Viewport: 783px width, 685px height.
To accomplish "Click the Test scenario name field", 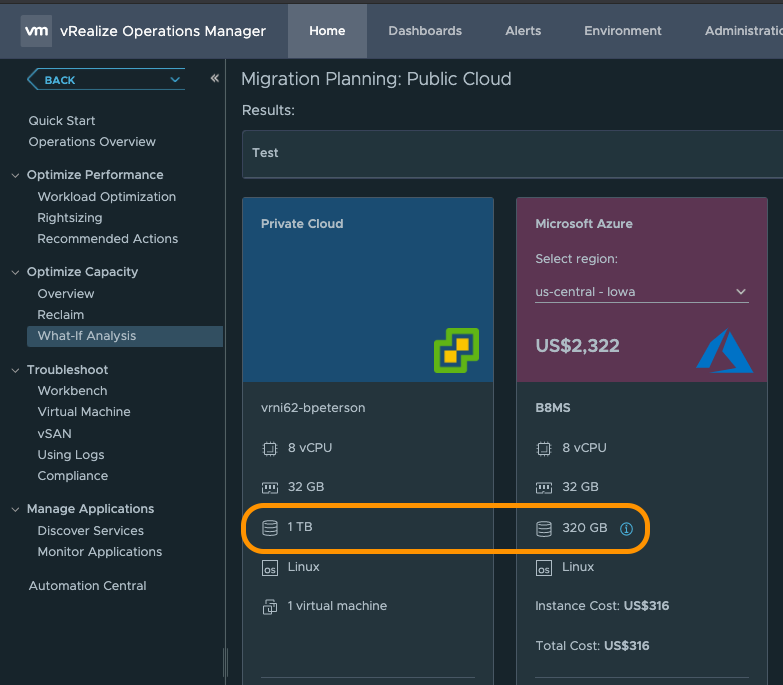I will click(512, 154).
